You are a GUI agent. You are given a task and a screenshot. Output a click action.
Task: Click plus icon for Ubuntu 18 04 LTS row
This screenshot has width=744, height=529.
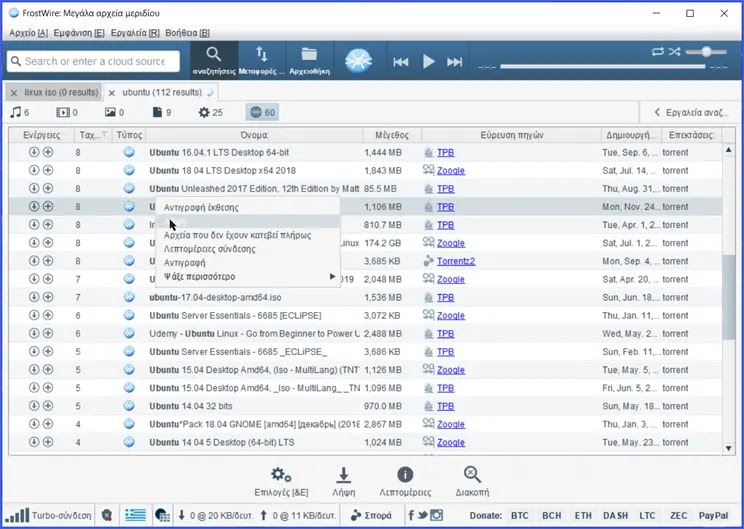point(48,170)
